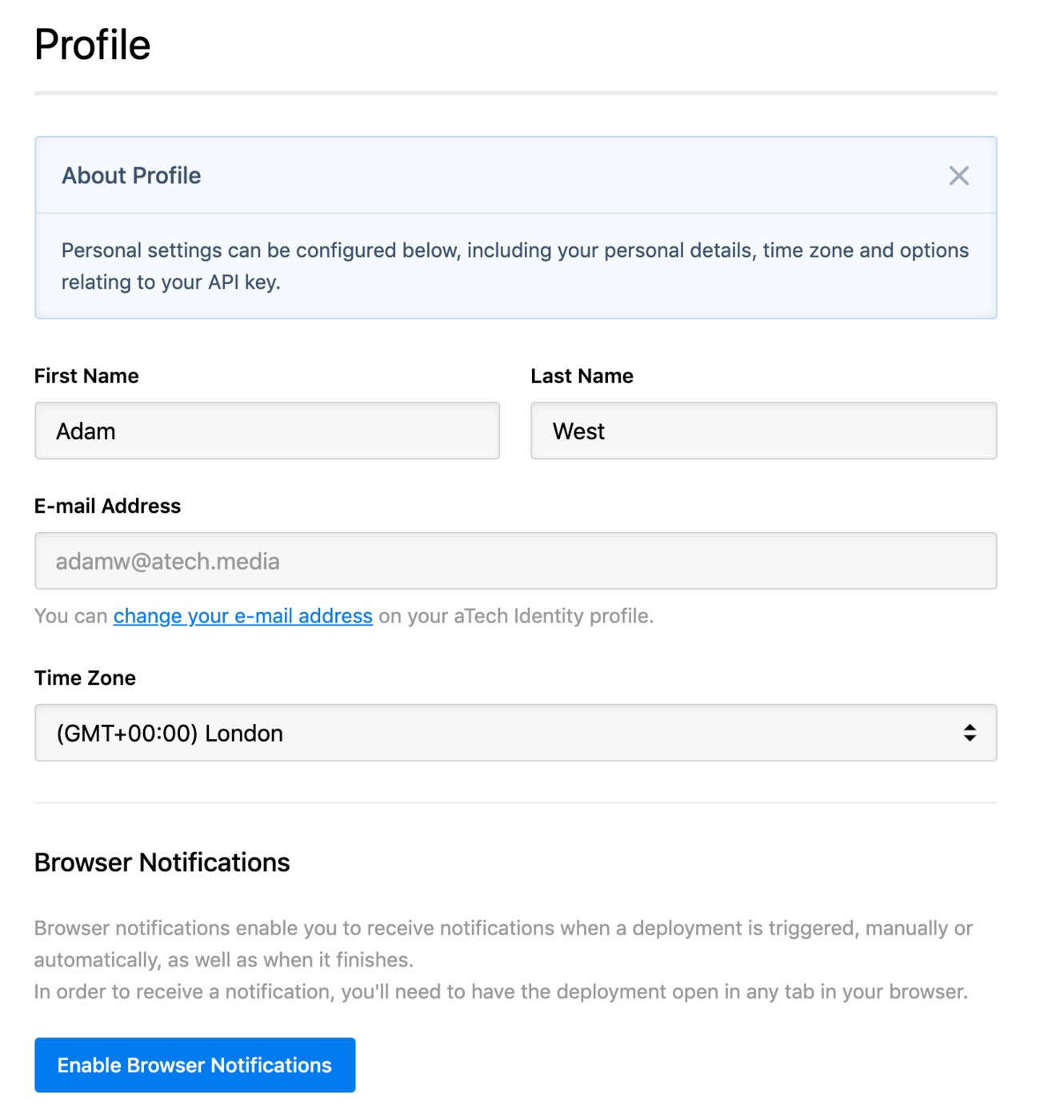Image resolution: width=1064 pixels, height=1120 pixels.
Task: Click the adamw@atech.media email field
Action: pyautogui.click(x=515, y=561)
